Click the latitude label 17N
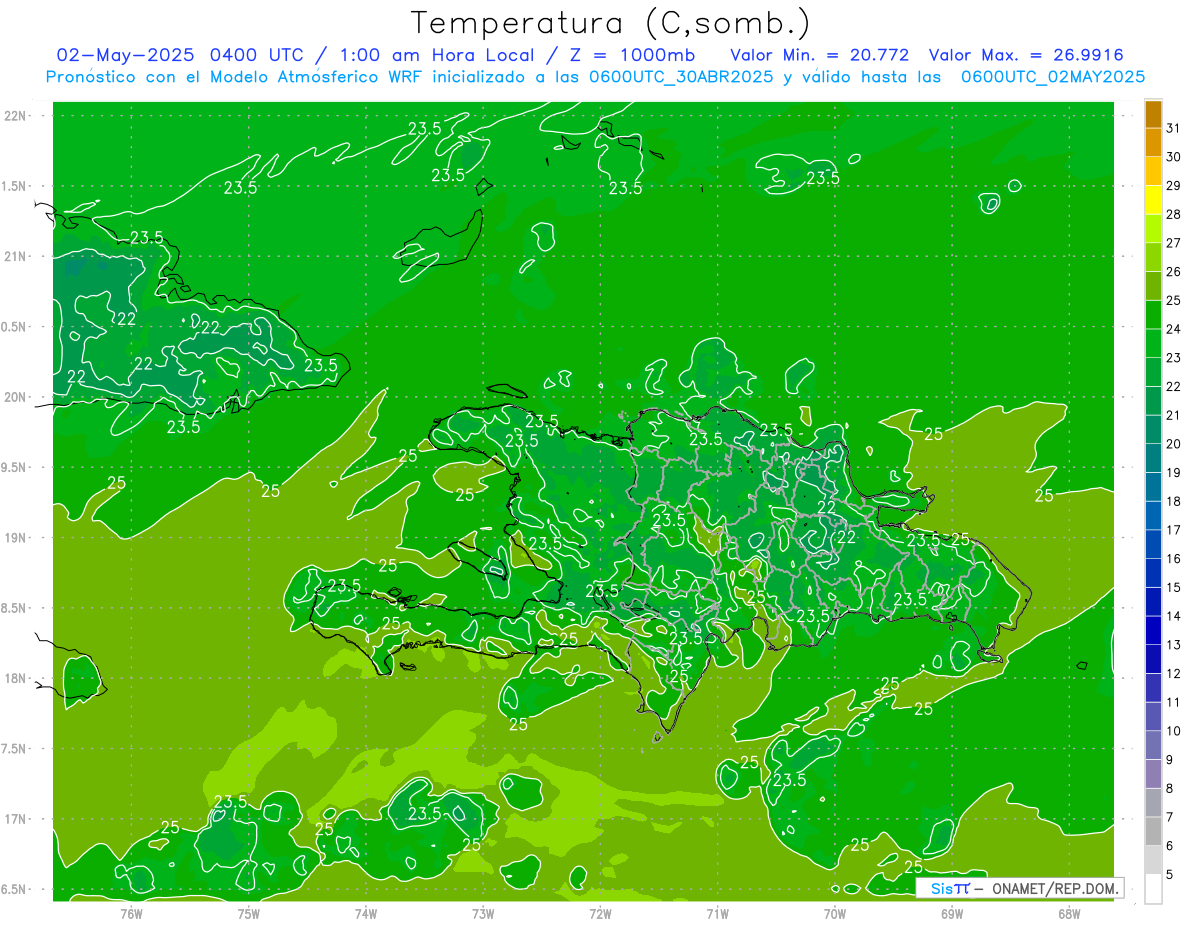Image resolution: width=1200 pixels, height=927 pixels. tap(15, 819)
